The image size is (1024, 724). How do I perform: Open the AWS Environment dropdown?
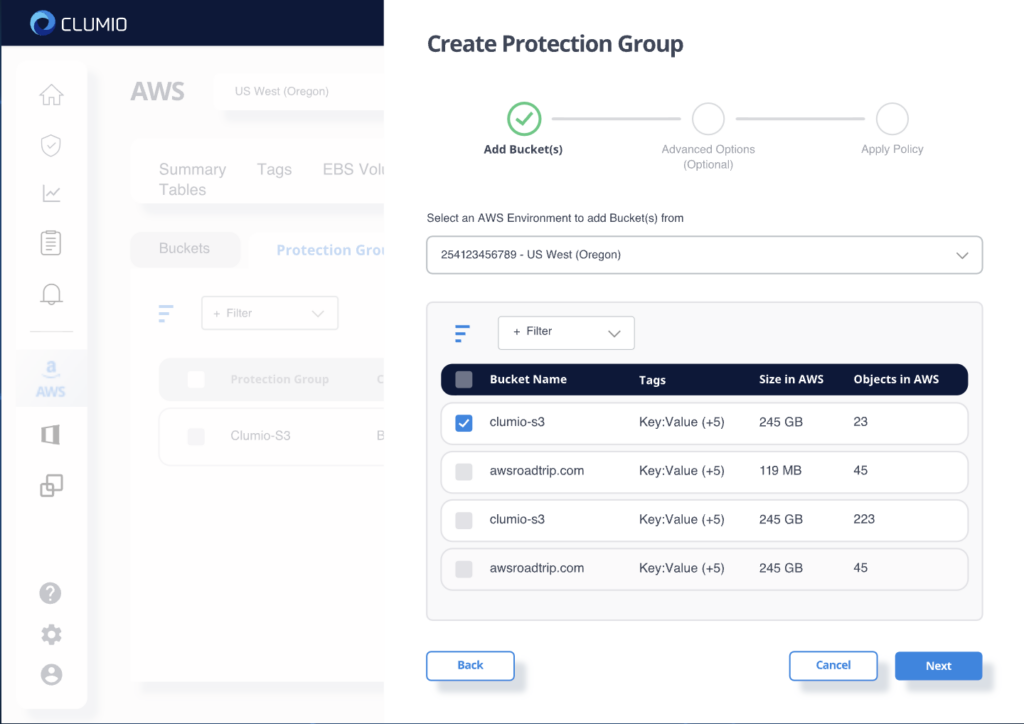pos(704,255)
